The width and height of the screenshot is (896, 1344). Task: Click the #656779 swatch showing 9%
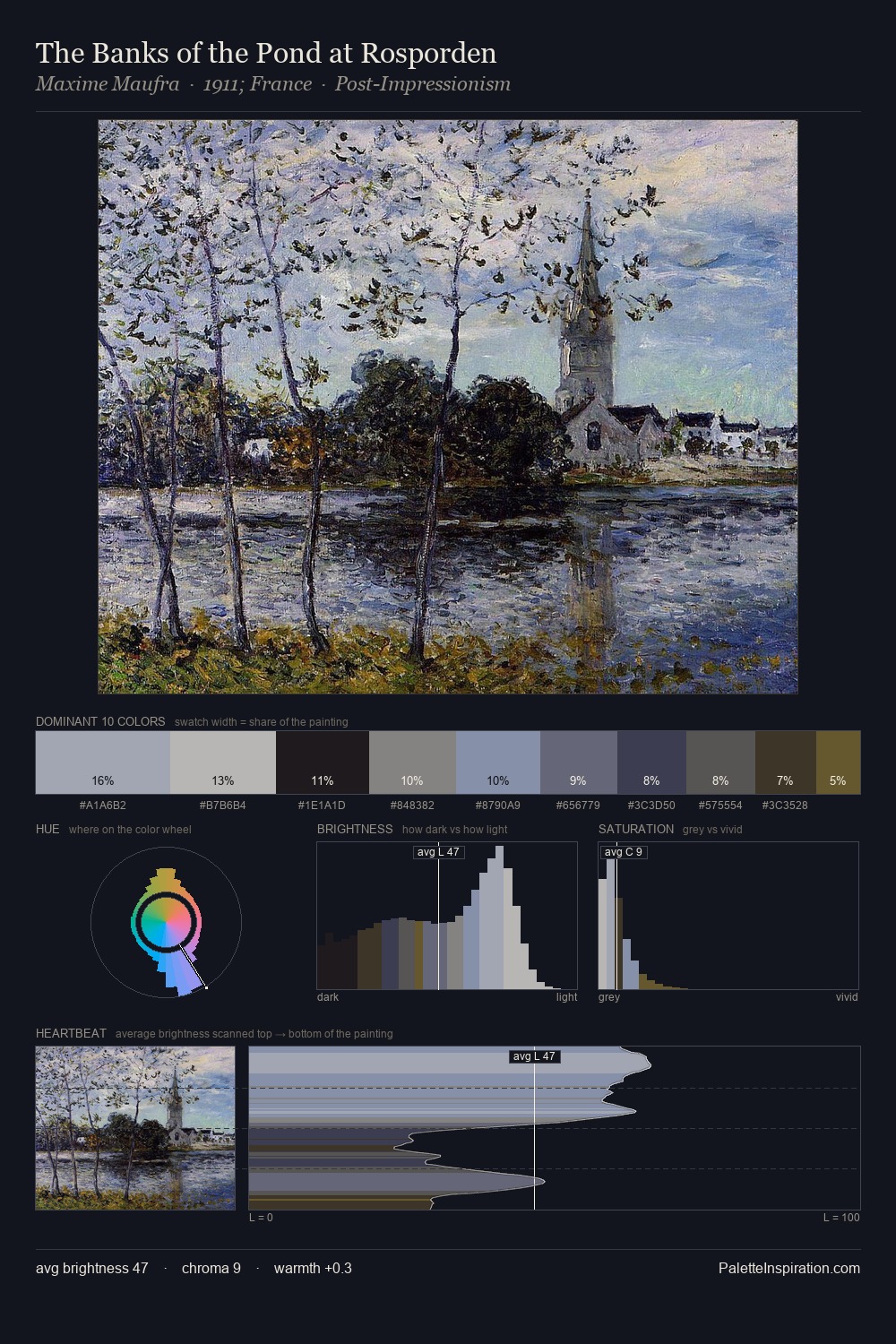(x=579, y=762)
